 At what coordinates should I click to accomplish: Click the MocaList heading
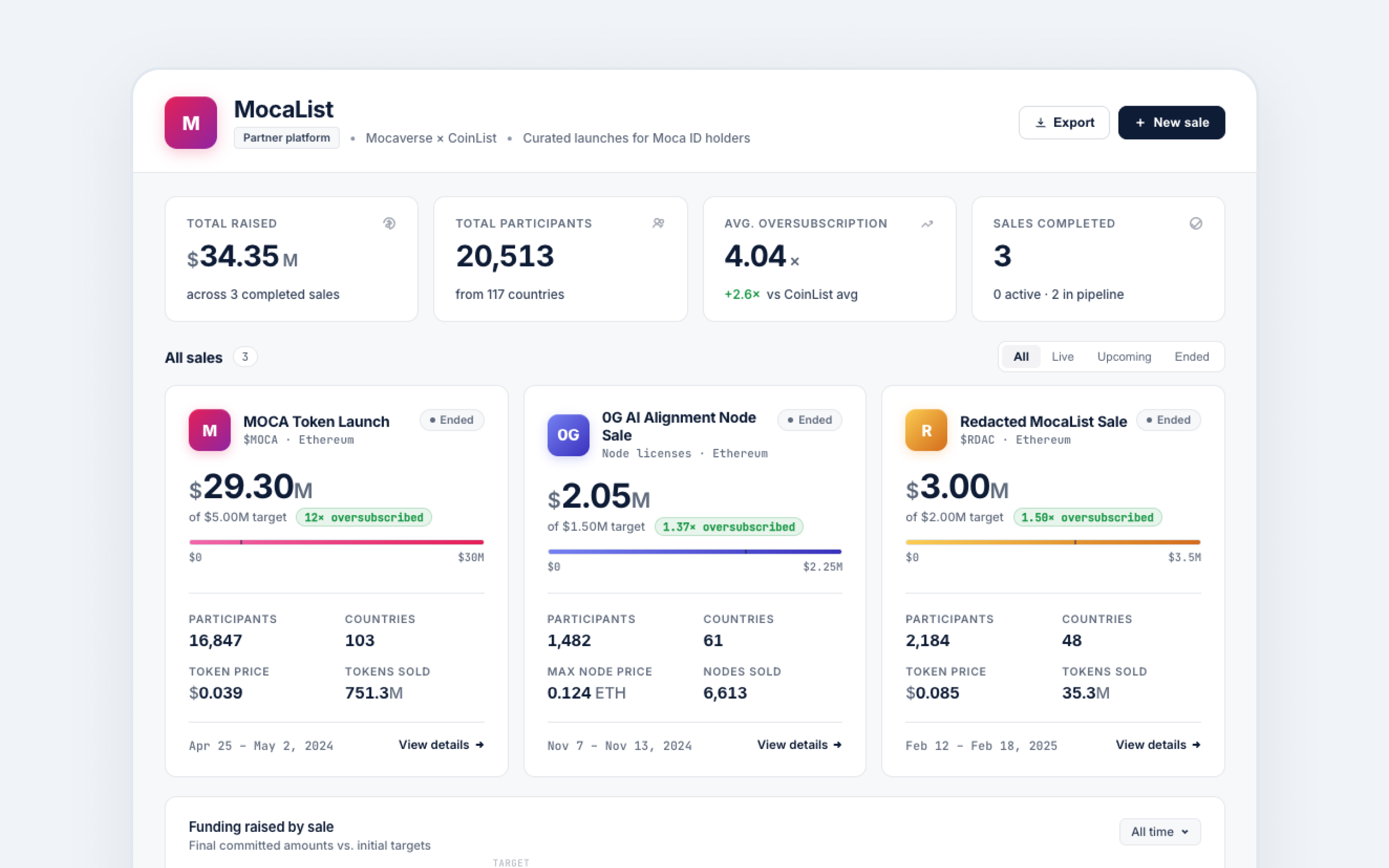point(284,109)
